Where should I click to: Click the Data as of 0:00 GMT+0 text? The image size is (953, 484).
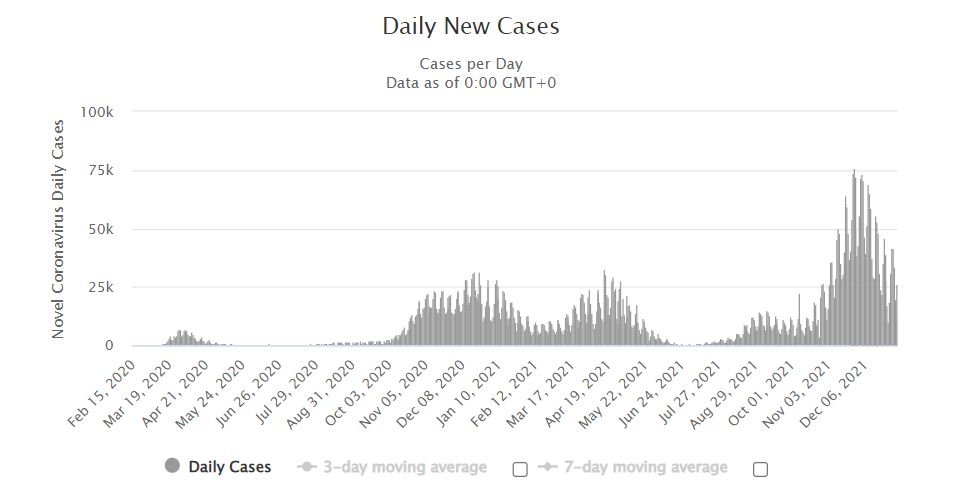[x=471, y=83]
